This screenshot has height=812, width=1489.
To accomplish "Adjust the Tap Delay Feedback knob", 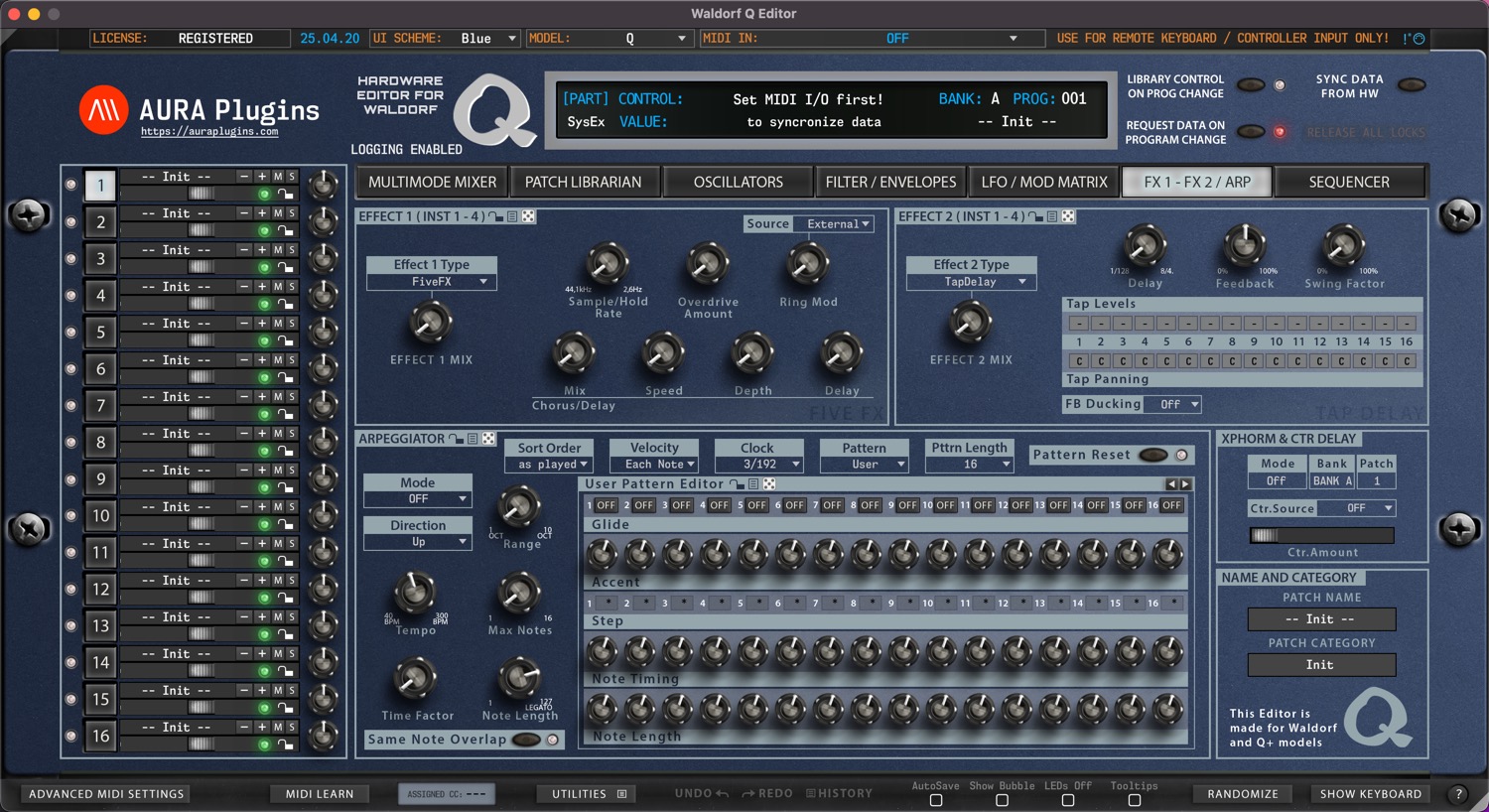I will pyautogui.click(x=1243, y=244).
